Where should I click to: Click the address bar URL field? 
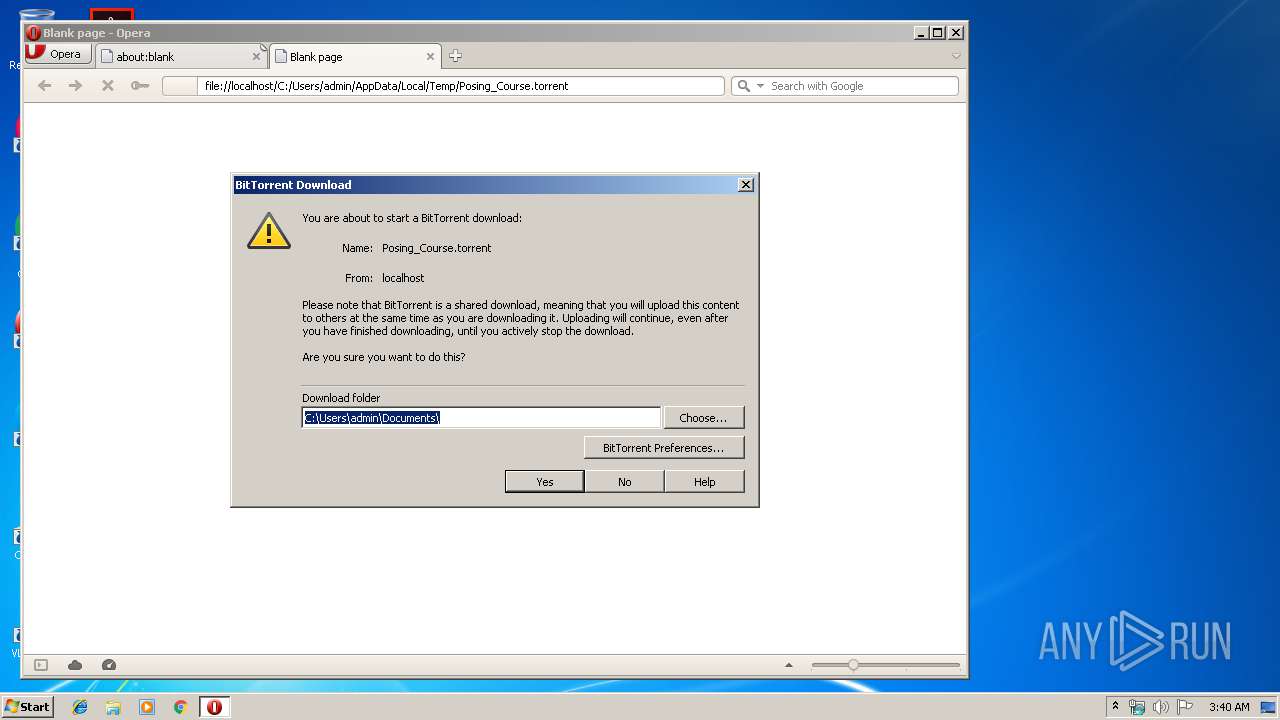(x=443, y=86)
